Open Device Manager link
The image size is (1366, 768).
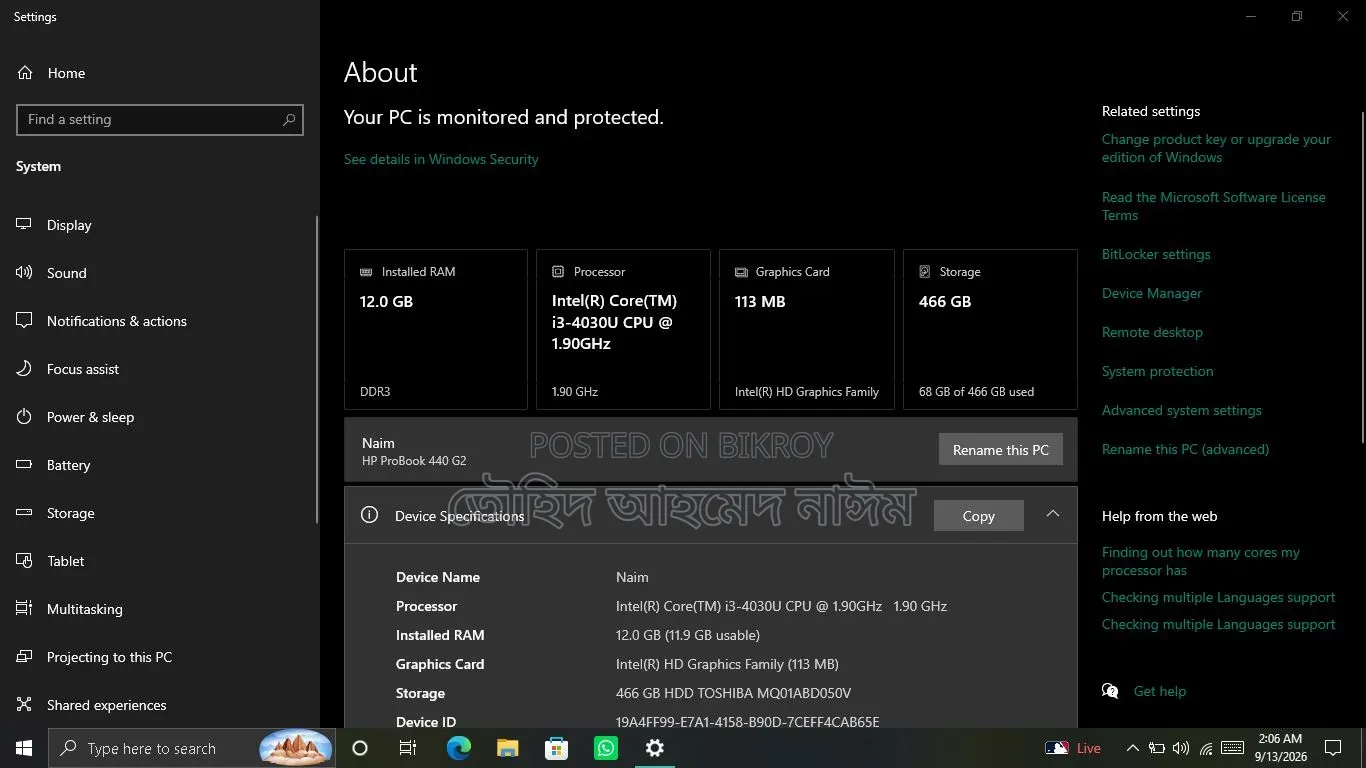coord(1152,293)
